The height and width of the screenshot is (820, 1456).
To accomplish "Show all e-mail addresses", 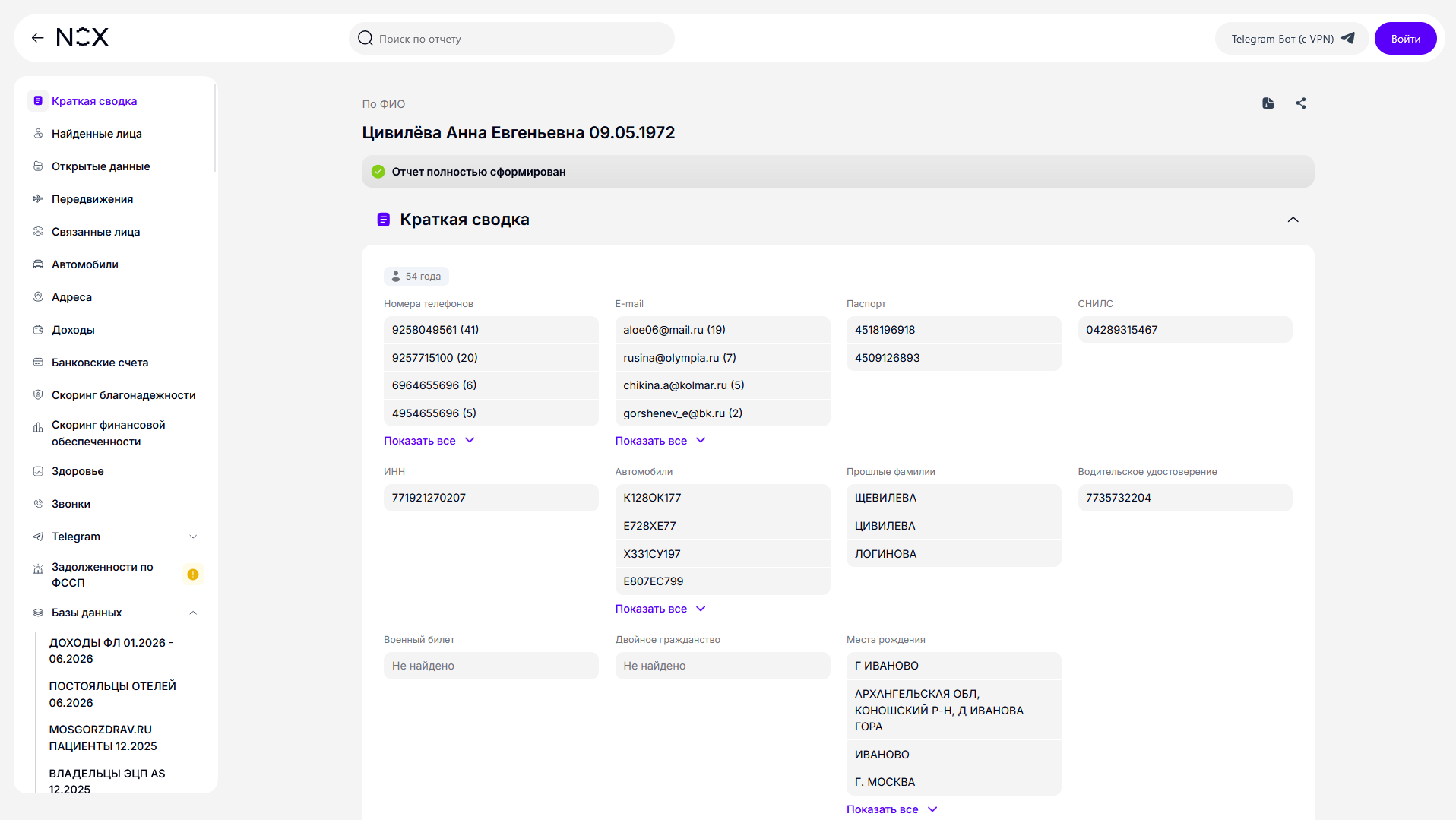I will point(660,441).
